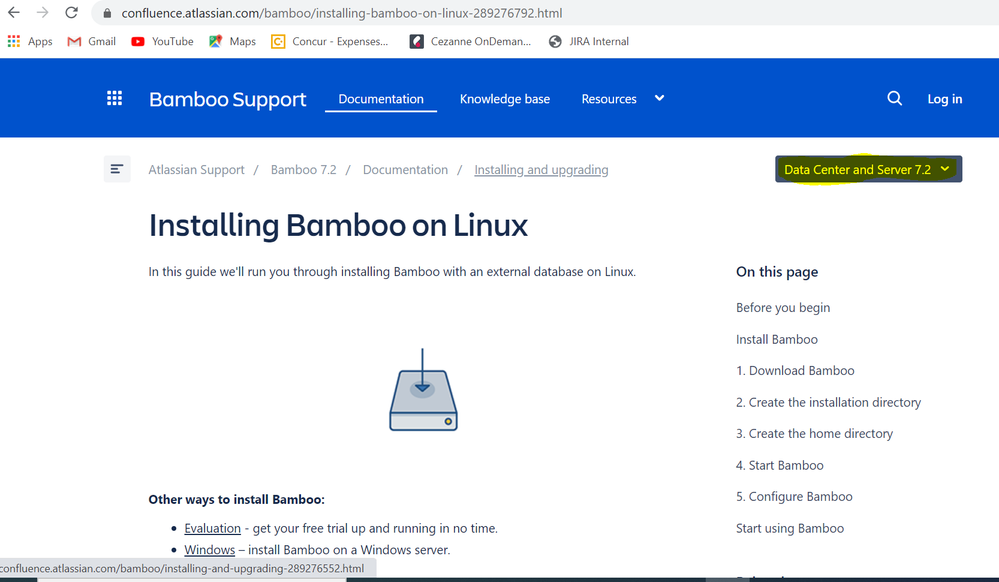Viewport: 999px width, 582px height.
Task: Open the Evaluation link
Action: click(x=212, y=528)
